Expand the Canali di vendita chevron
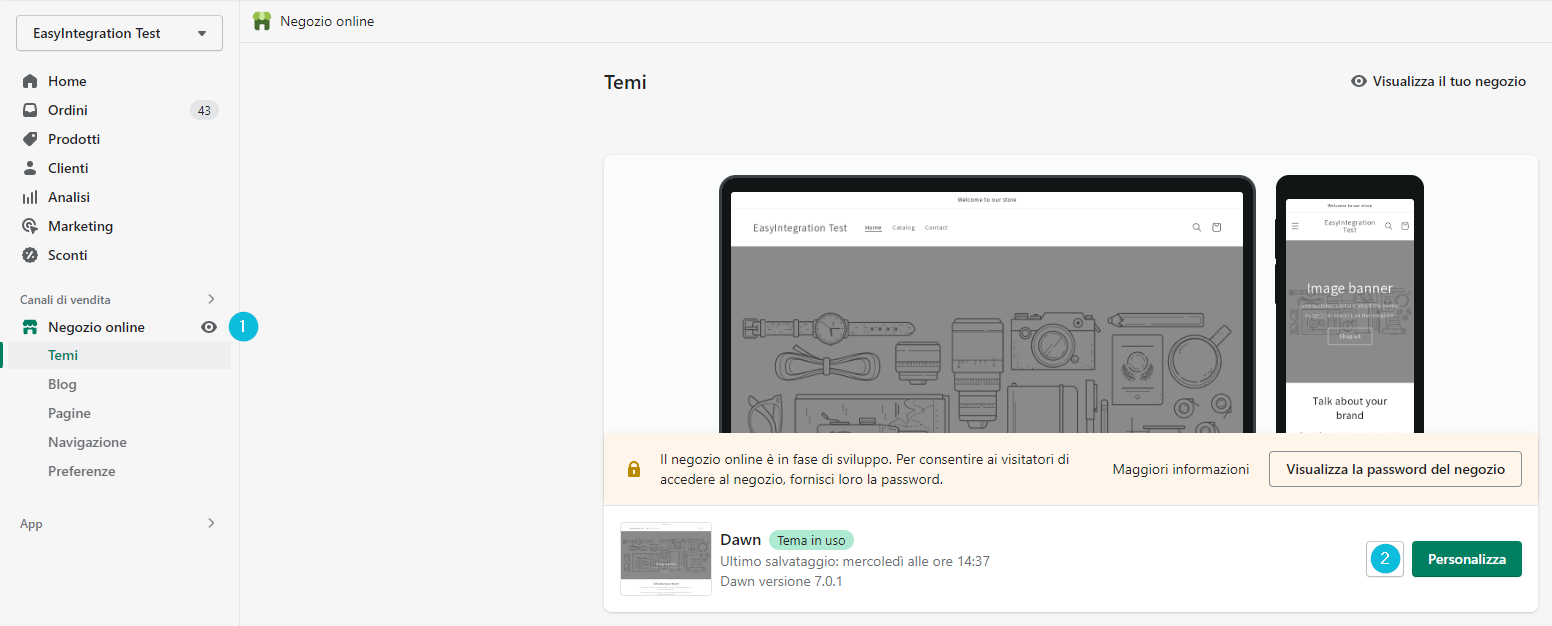 211,299
